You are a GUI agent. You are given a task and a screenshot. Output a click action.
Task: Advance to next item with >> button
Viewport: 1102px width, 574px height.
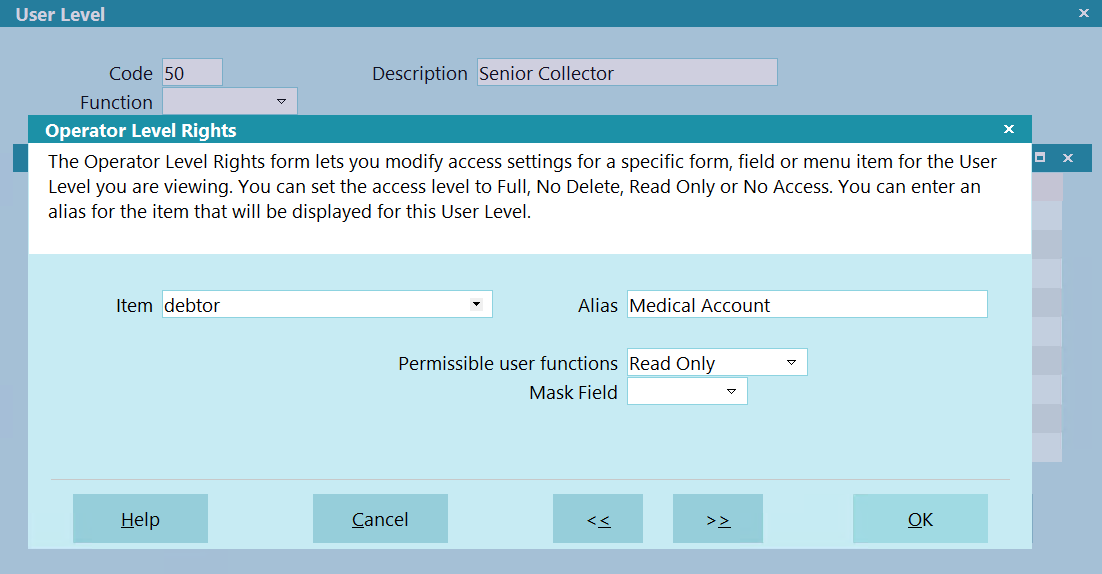(718, 518)
